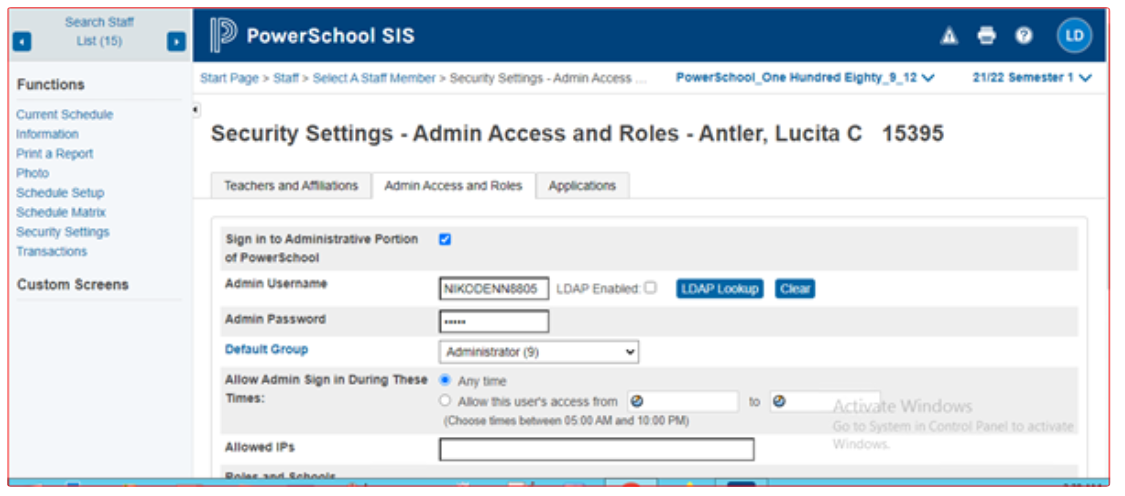The width and height of the screenshot is (1125, 496).
Task: Click into the Allowed IPs field
Action: click(596, 449)
